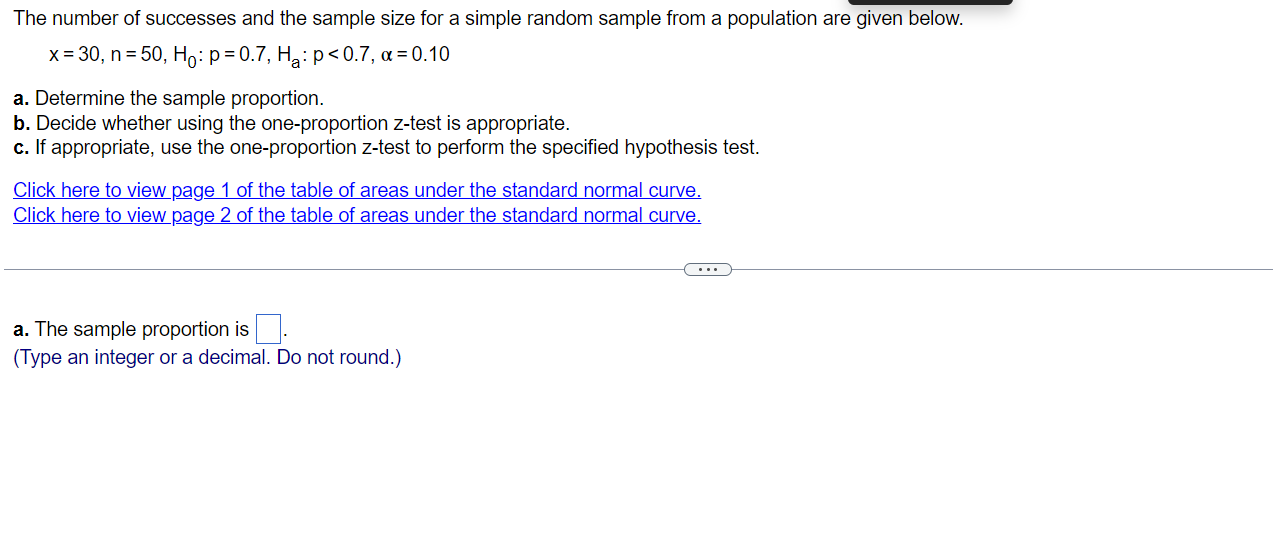
Task: Click the problem statement's first sentence
Action: [x=488, y=19]
